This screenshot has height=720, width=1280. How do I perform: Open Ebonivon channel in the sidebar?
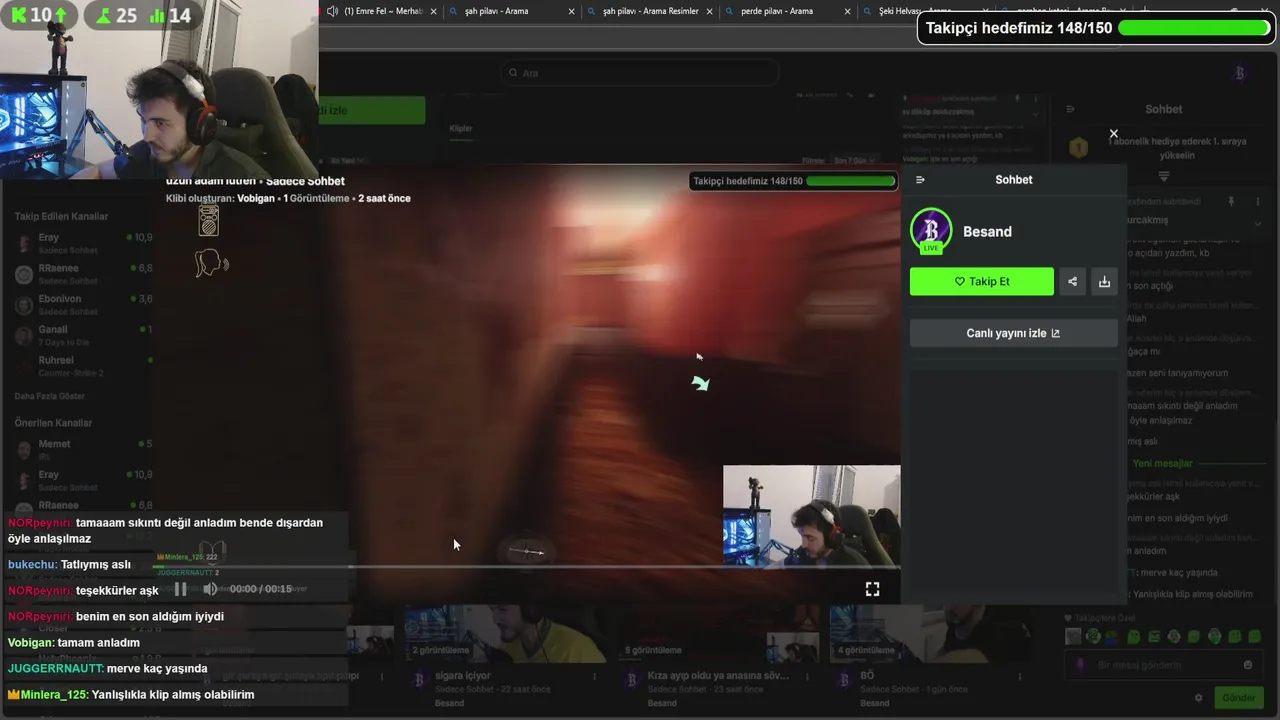tap(84, 305)
